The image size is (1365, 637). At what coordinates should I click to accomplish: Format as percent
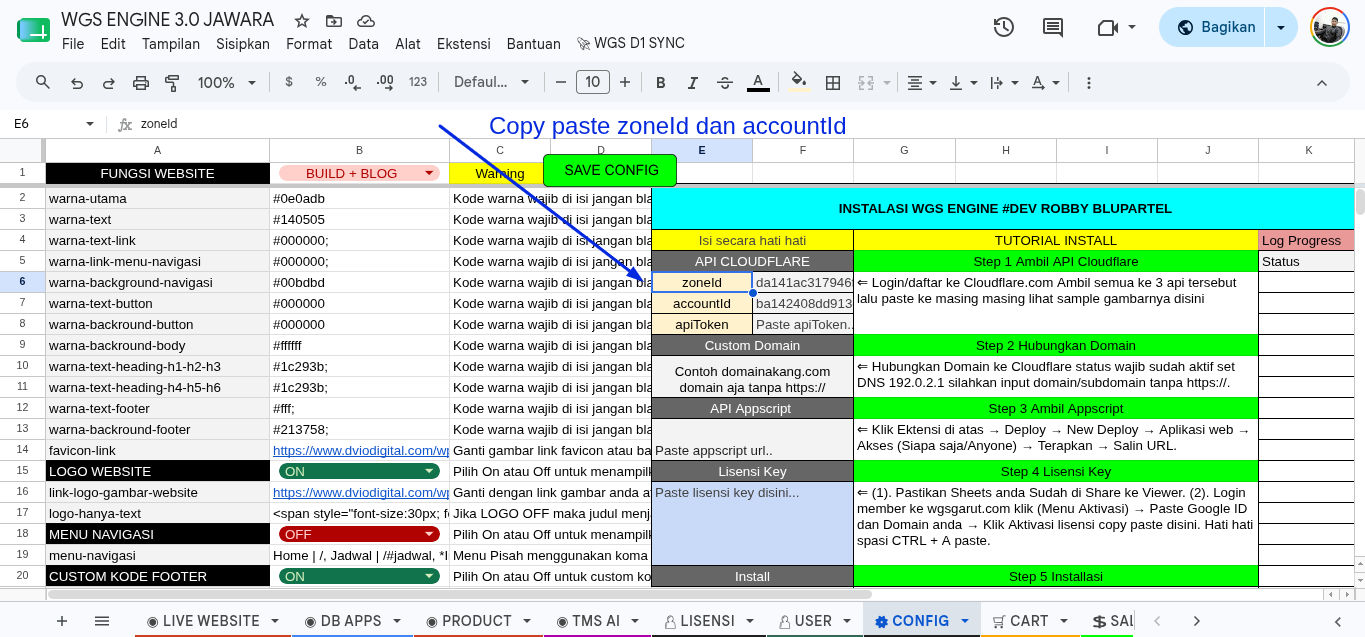(321, 82)
